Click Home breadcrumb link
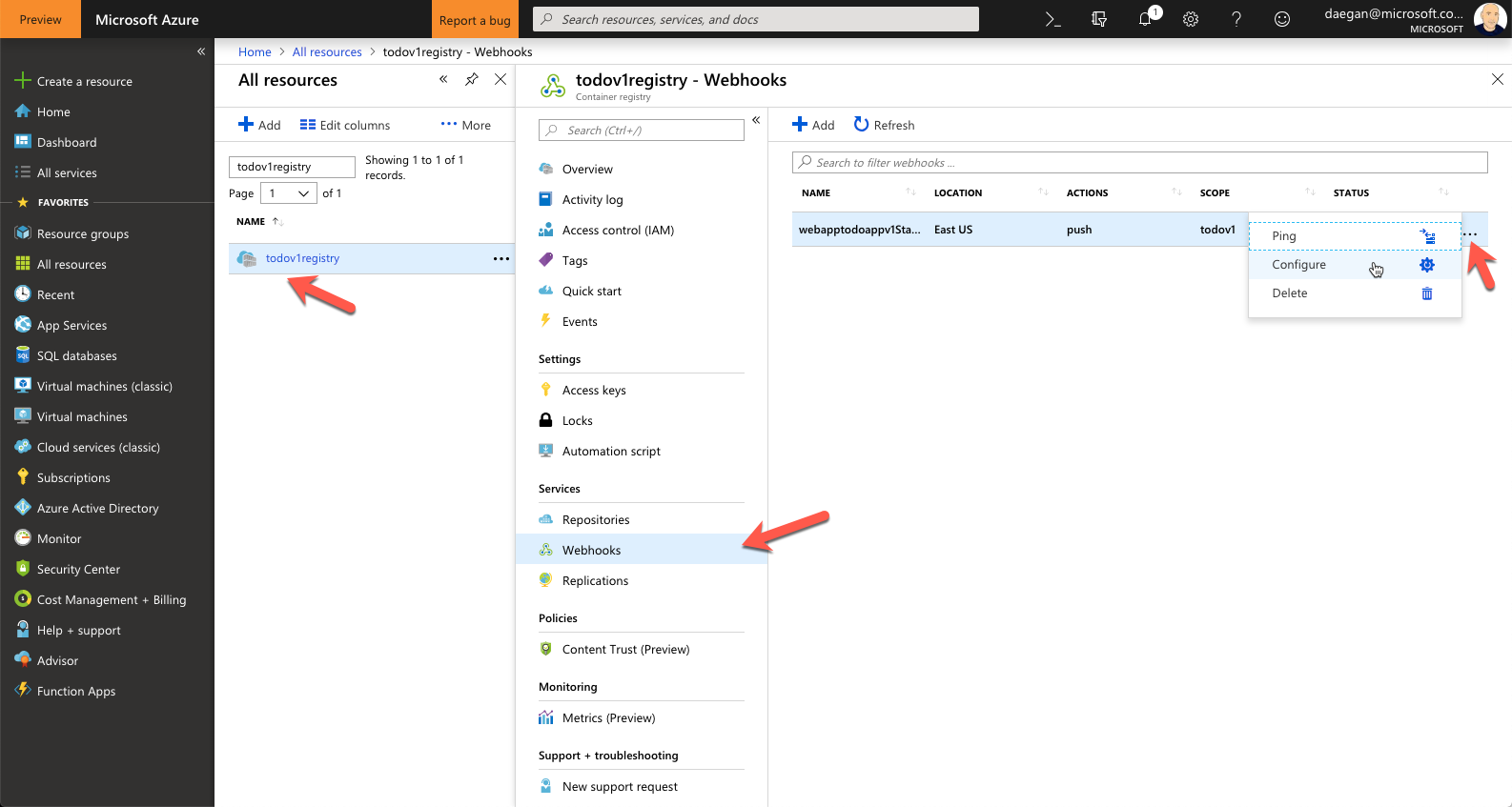Image resolution: width=1512 pixels, height=807 pixels. click(255, 51)
